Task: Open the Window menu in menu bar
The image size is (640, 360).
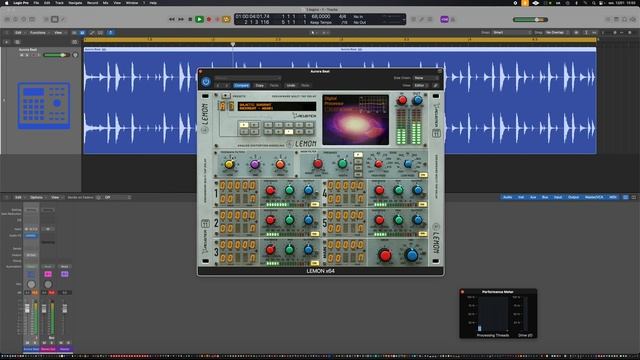Action: pyautogui.click(x=132, y=3)
